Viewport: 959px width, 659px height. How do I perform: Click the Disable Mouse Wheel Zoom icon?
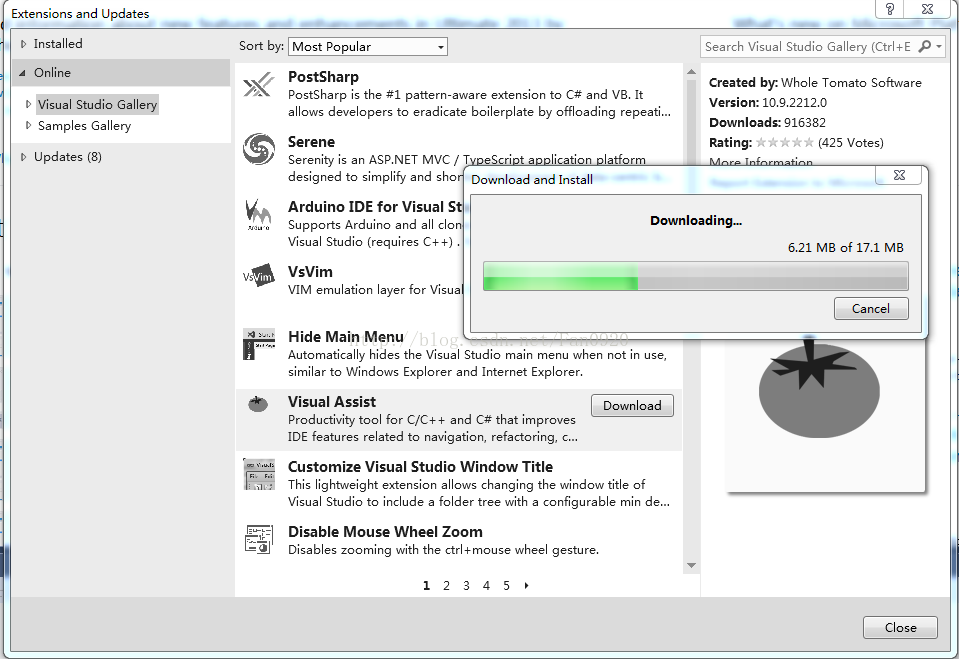(259, 539)
